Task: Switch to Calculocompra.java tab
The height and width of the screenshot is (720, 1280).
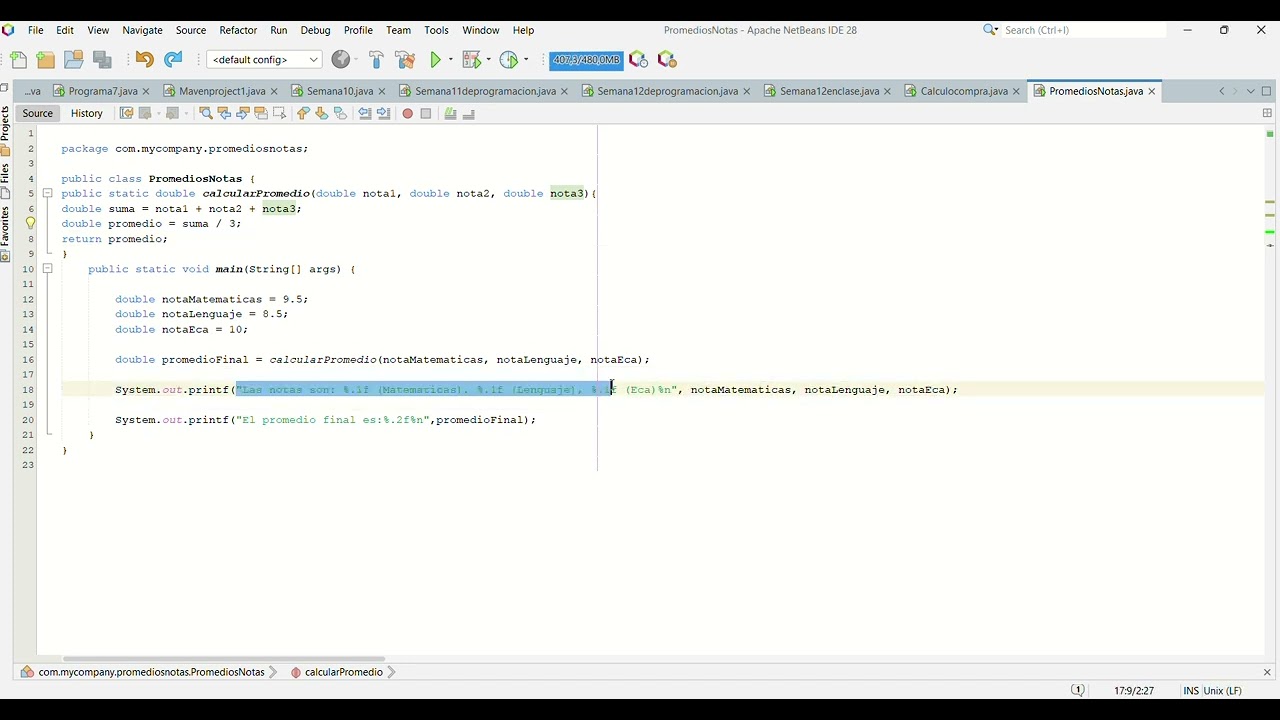Action: click(x=963, y=91)
